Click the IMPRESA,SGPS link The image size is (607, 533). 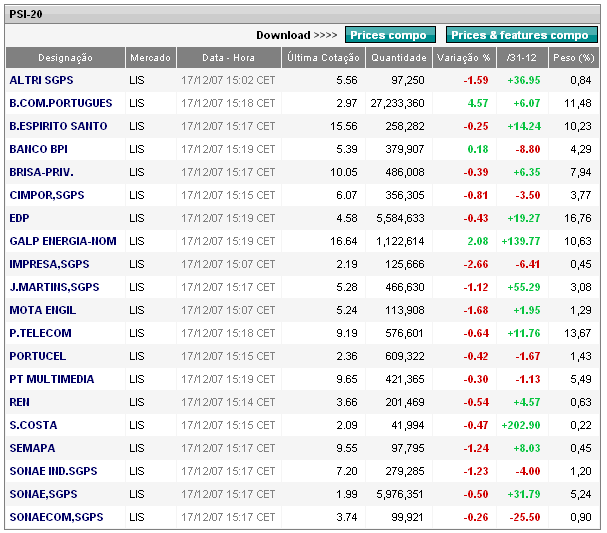(x=50, y=264)
